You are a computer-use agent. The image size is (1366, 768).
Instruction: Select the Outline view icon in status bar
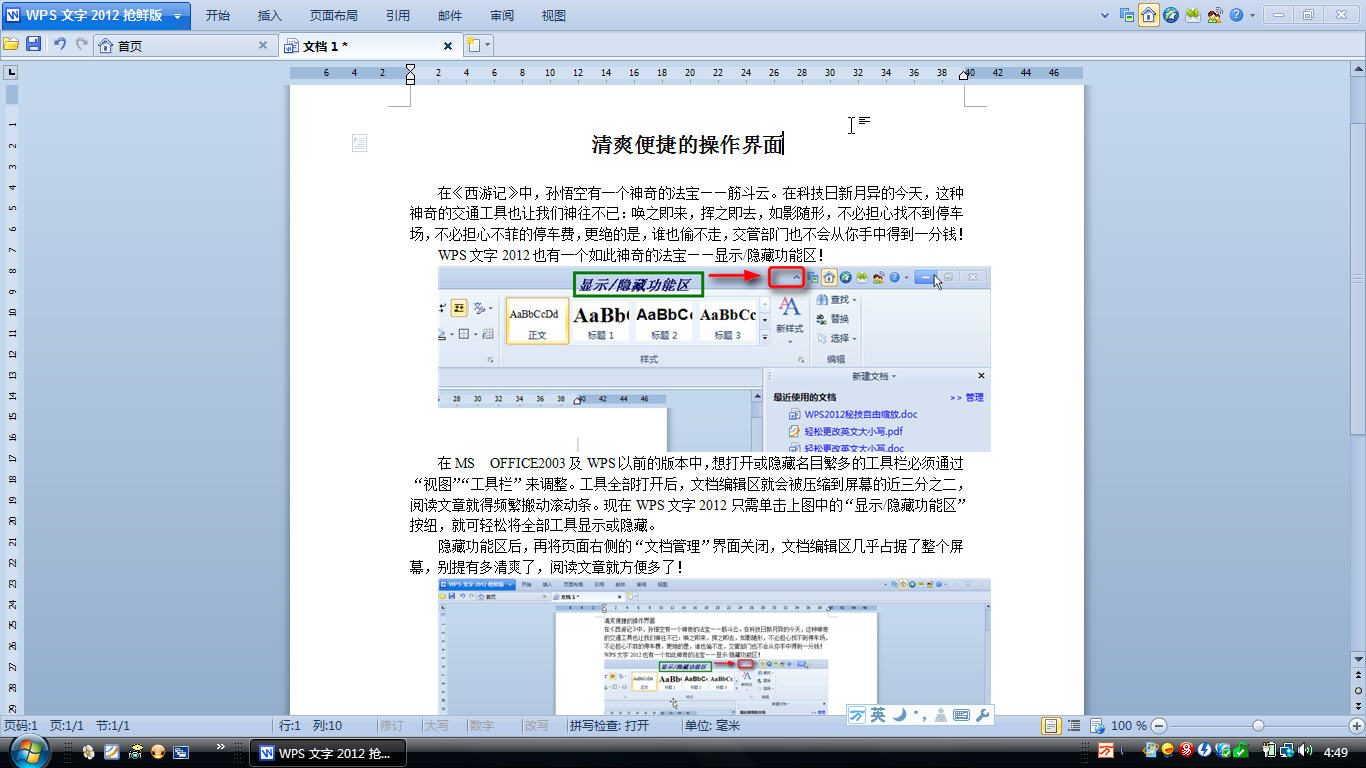(1074, 726)
